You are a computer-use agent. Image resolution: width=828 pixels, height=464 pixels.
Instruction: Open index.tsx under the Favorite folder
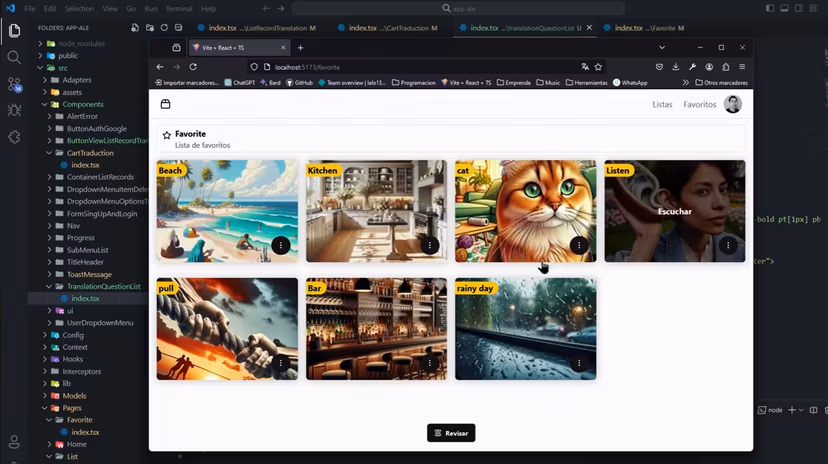point(85,432)
